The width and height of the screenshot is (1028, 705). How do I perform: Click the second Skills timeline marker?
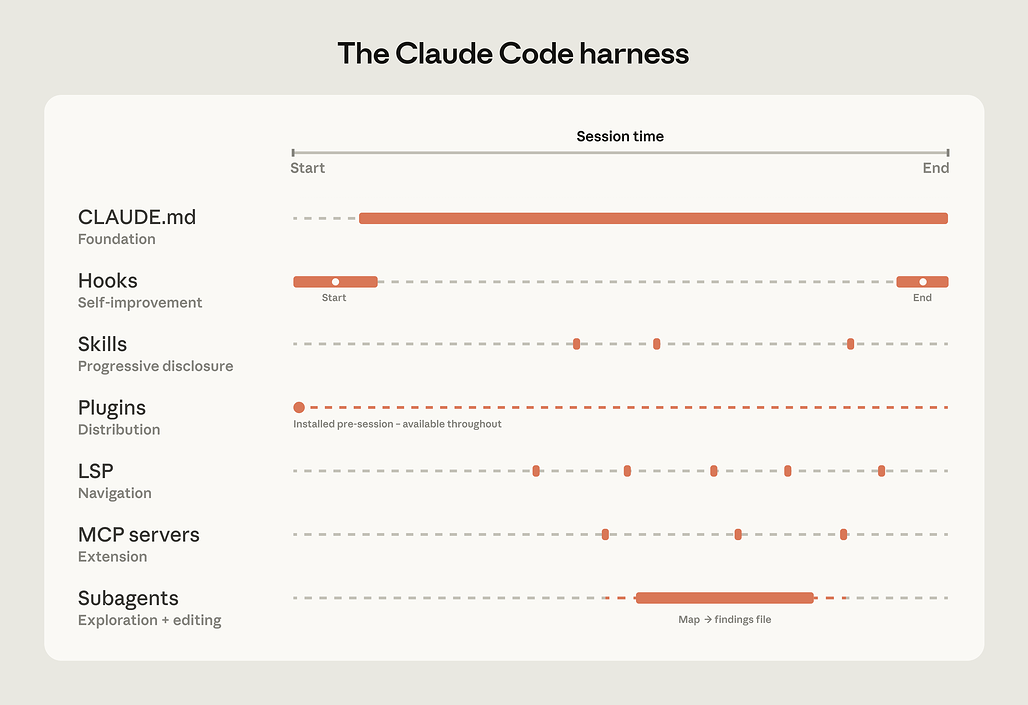656,344
